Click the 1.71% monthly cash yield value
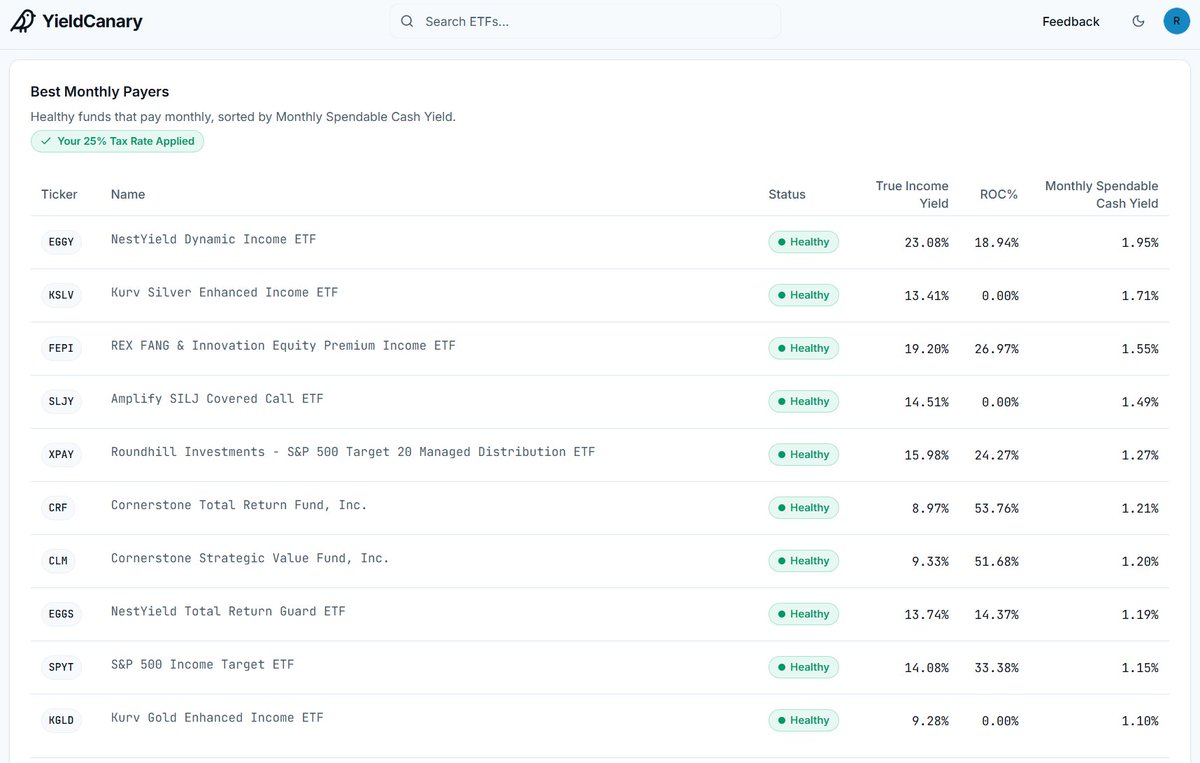Screen dimensions: 1200x763 (x=1140, y=296)
